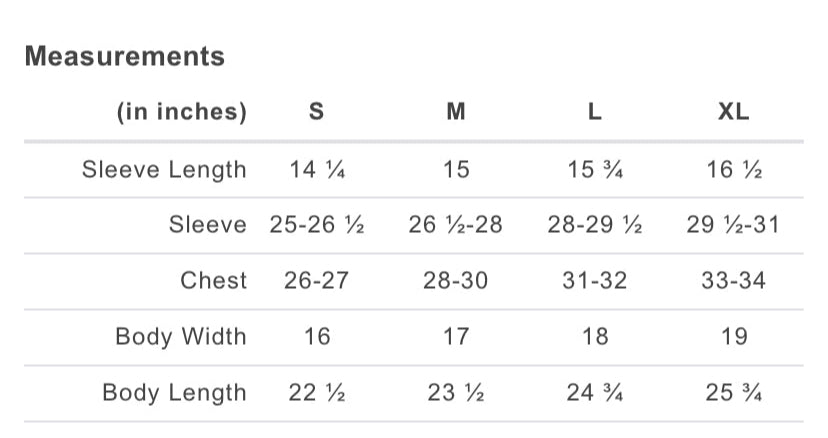Click Body Width value 18 for L
The width and height of the screenshot is (828, 438).
pyautogui.click(x=595, y=336)
